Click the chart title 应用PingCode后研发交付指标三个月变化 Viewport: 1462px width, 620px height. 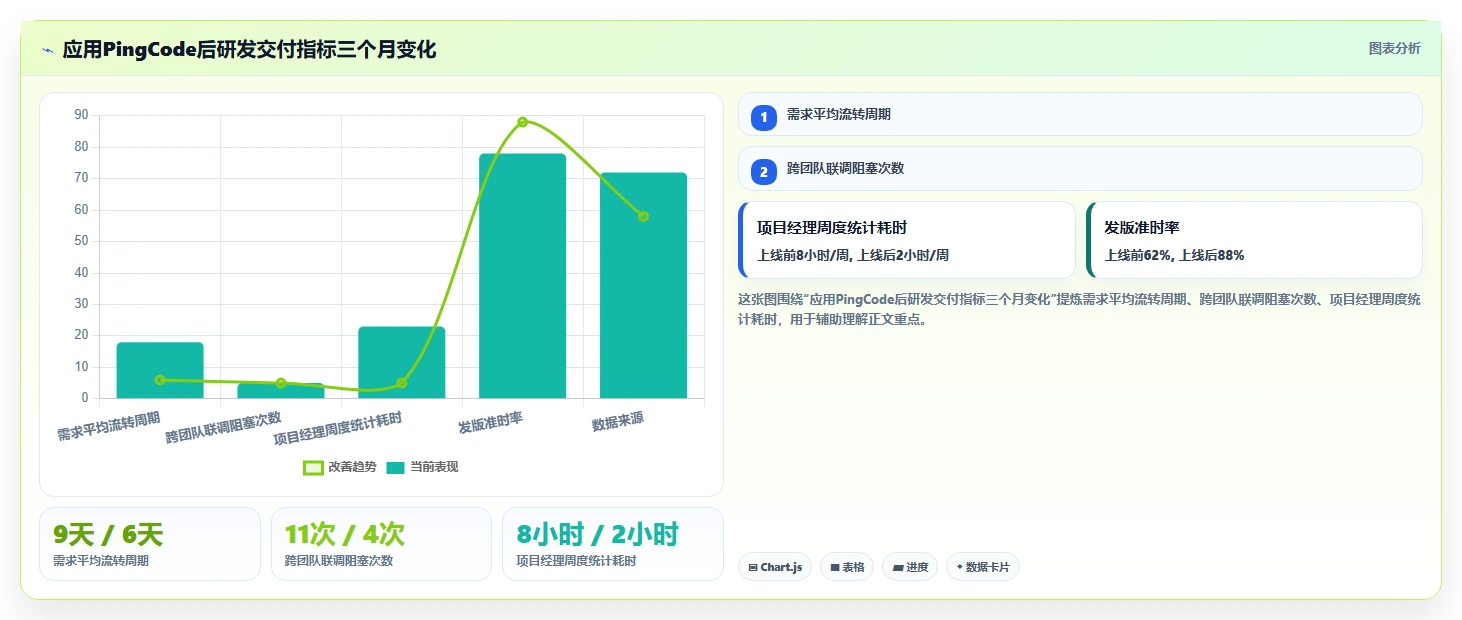[249, 50]
